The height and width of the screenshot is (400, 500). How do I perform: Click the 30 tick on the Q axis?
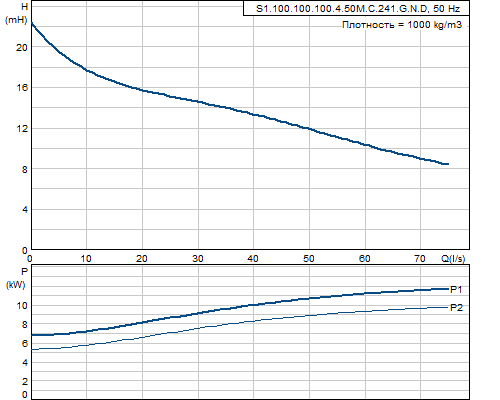[198, 259]
